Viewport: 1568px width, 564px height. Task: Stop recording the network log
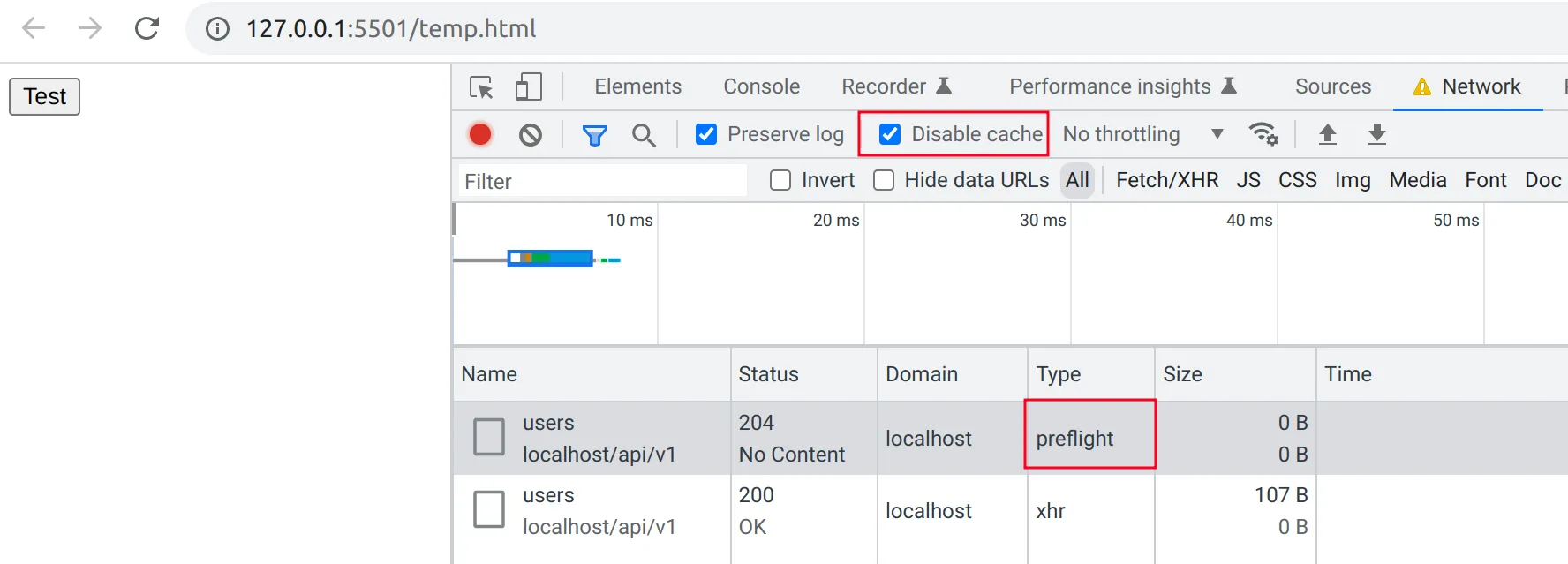point(480,134)
